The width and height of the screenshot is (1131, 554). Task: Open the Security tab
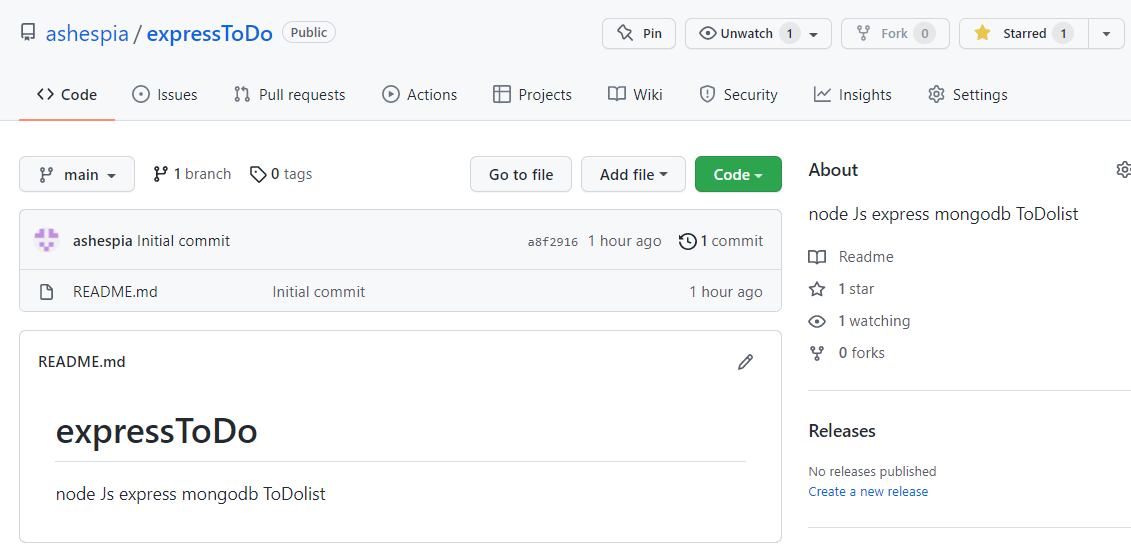[x=738, y=94]
